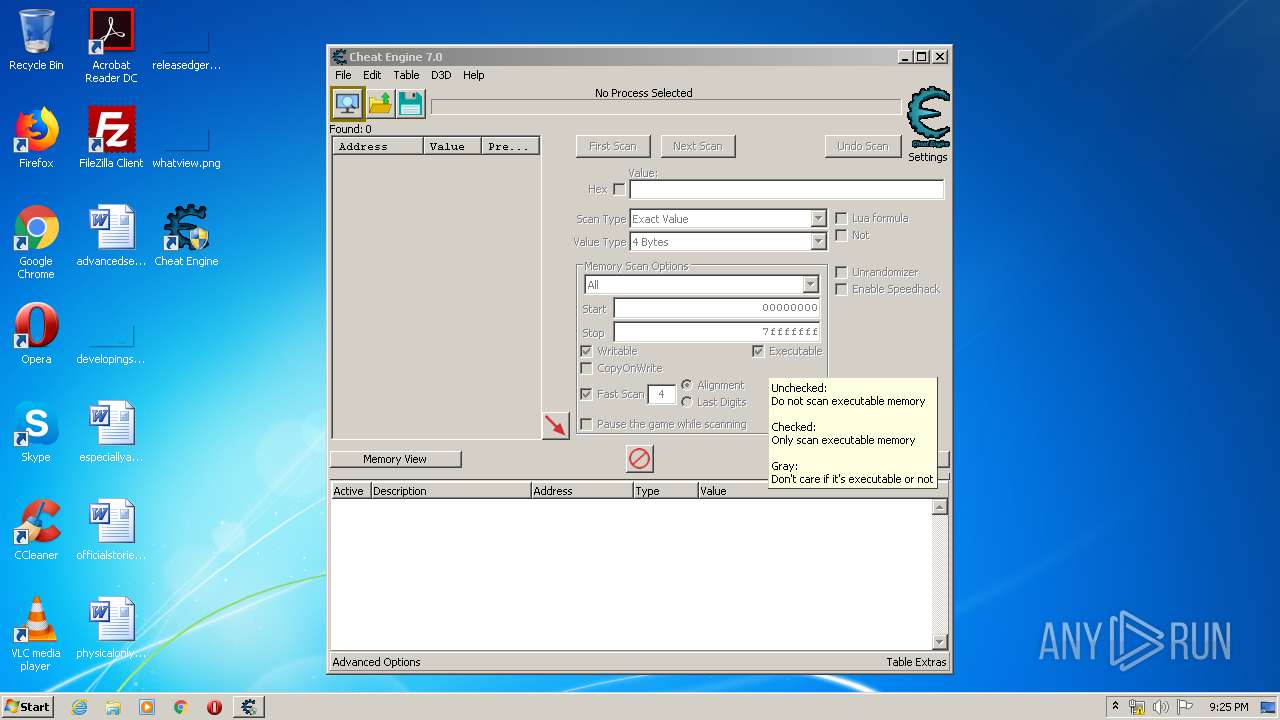Click the scan Value input field

click(786, 189)
